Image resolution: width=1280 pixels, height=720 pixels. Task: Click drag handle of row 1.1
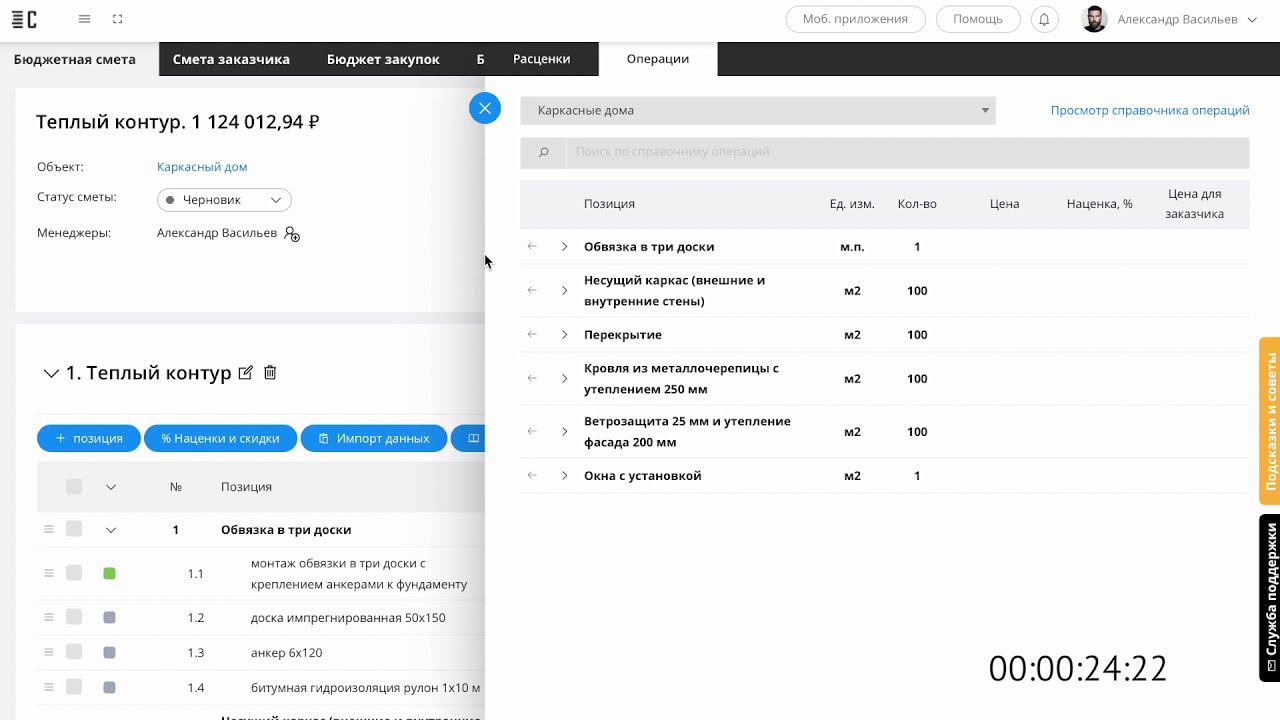pyautogui.click(x=48, y=574)
